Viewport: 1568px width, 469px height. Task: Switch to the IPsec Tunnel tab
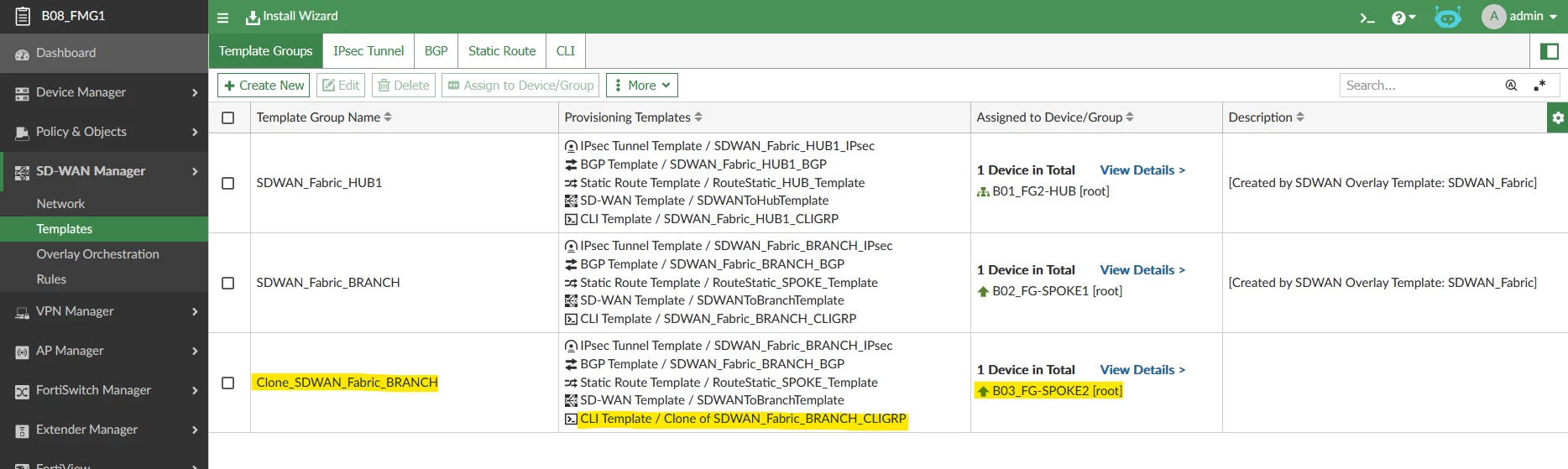pyautogui.click(x=368, y=51)
